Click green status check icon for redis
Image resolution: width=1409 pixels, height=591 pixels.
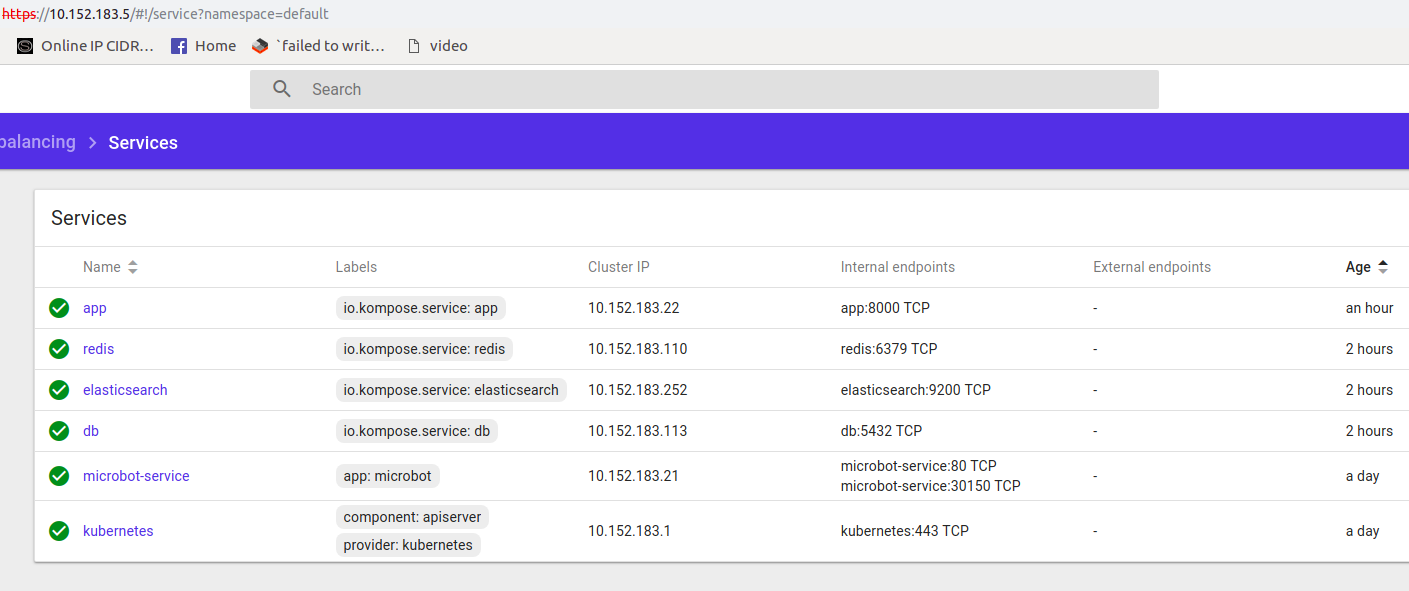pyautogui.click(x=59, y=349)
